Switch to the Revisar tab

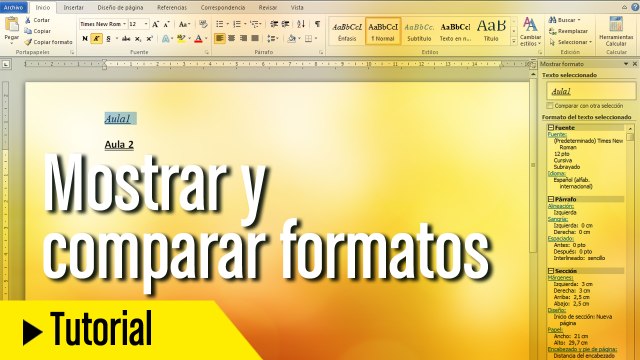pos(267,7)
